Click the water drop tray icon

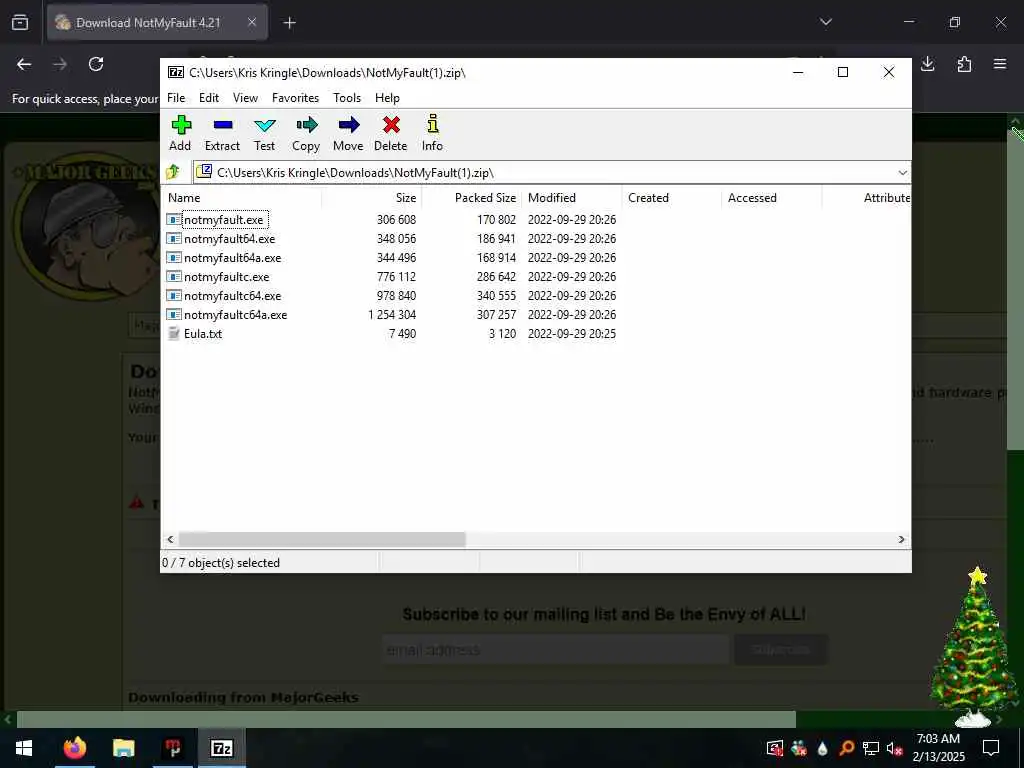[x=823, y=748]
